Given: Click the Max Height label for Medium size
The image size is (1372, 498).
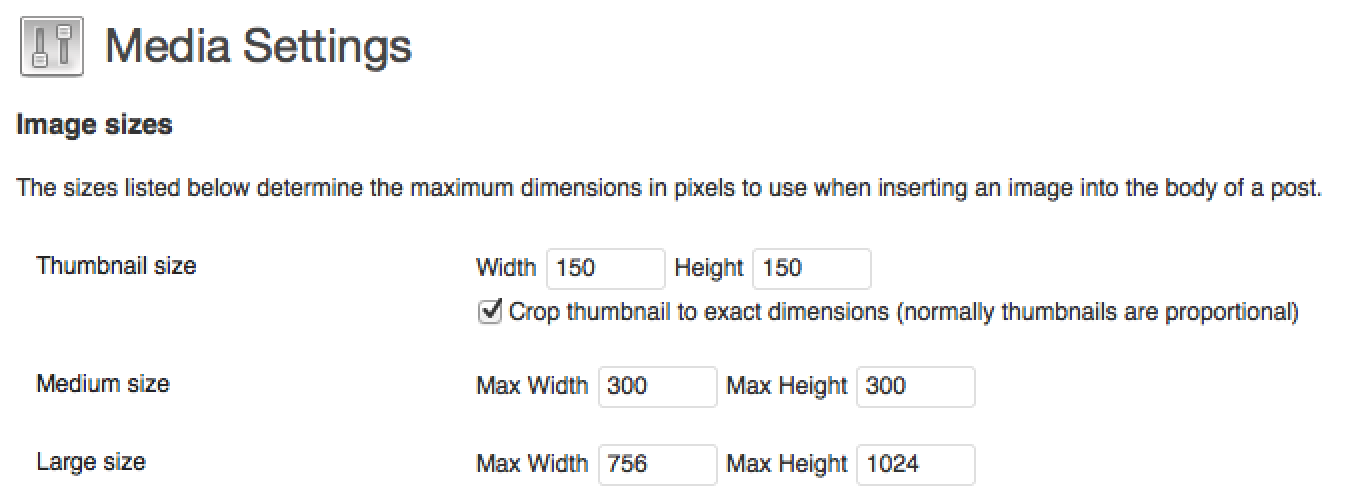Looking at the screenshot, I should click(x=787, y=386).
